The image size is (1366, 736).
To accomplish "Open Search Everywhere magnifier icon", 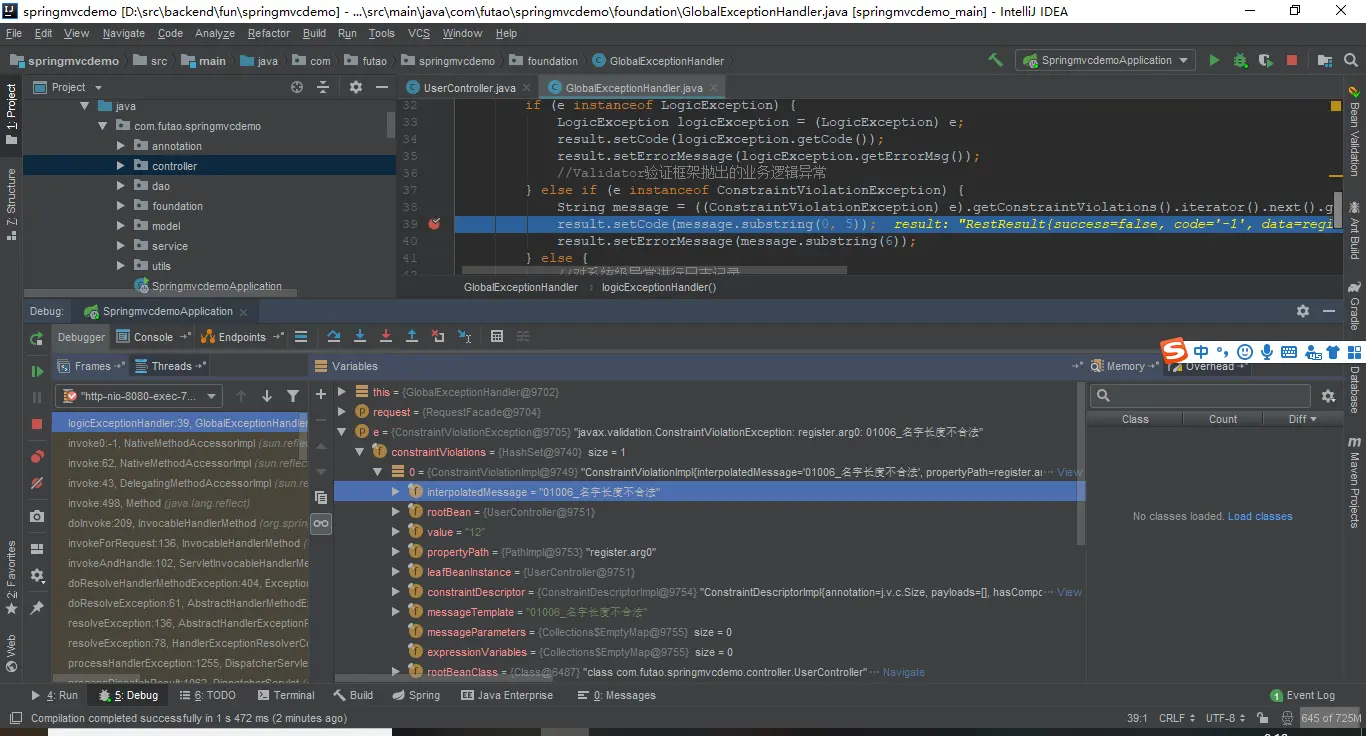I will pyautogui.click(x=1351, y=60).
